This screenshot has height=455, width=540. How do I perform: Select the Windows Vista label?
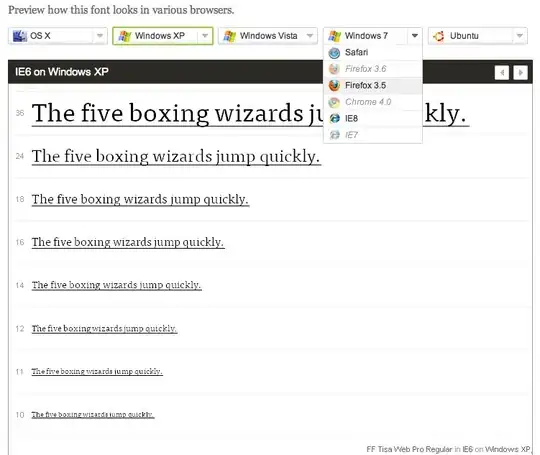[269, 36]
